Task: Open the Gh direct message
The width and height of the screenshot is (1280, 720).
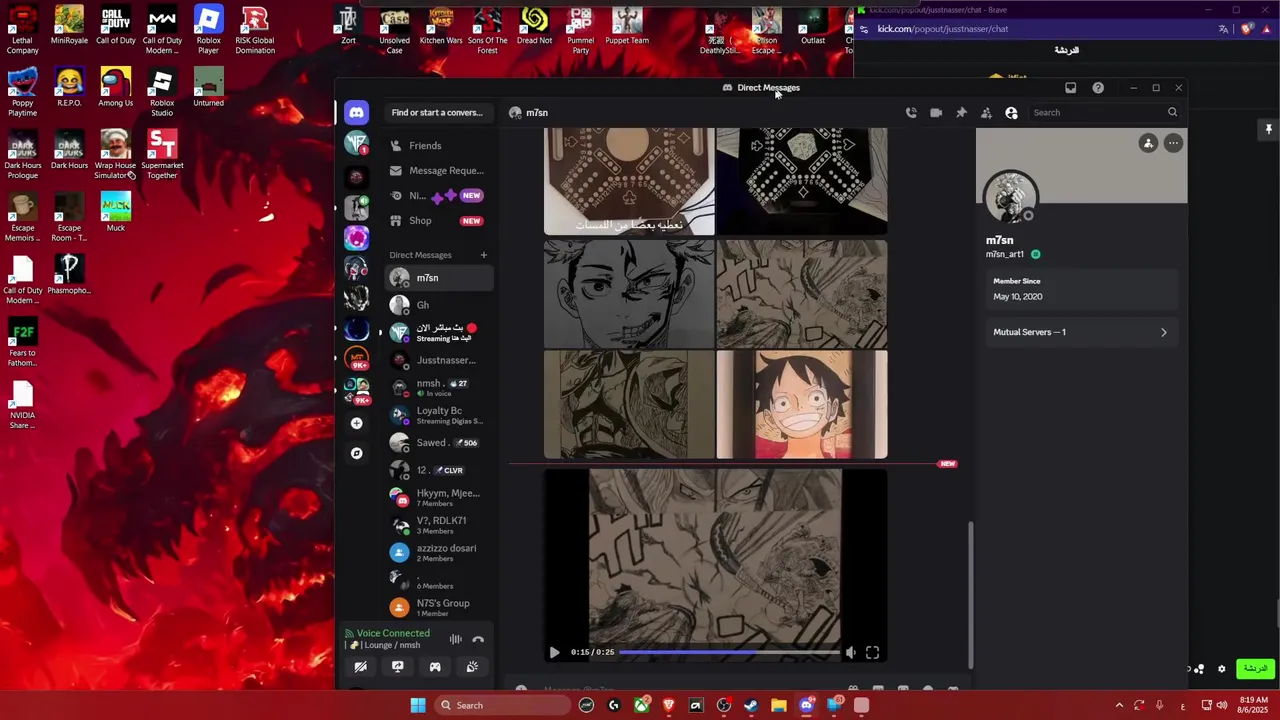Action: (438, 305)
